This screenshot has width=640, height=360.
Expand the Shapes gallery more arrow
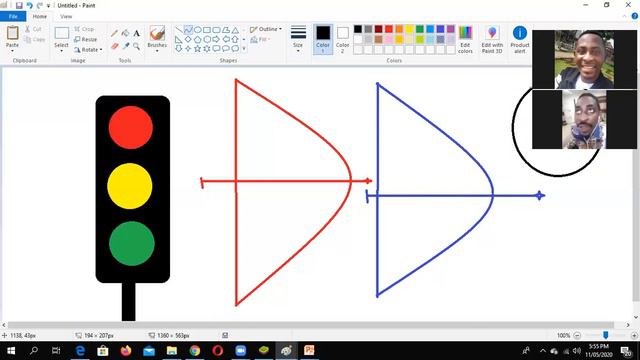(x=244, y=49)
